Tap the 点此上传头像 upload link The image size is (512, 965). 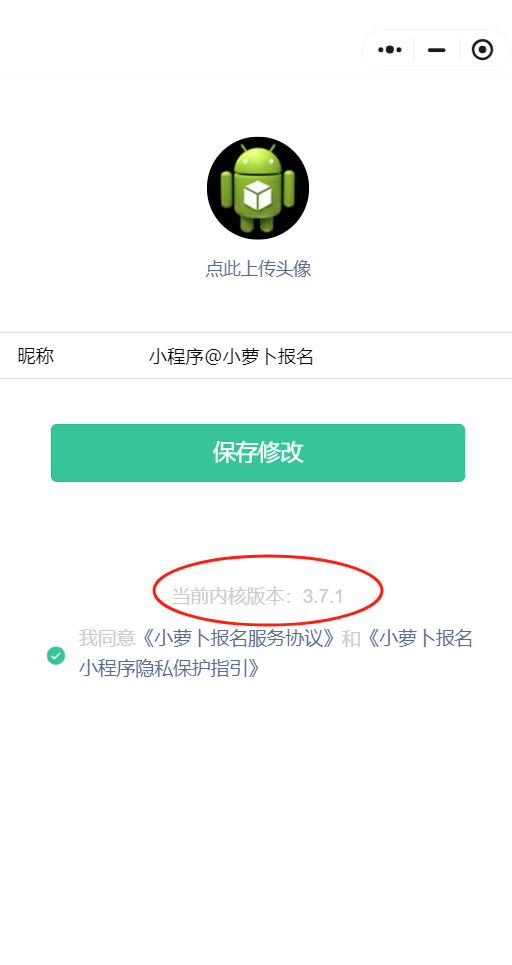tap(258, 269)
